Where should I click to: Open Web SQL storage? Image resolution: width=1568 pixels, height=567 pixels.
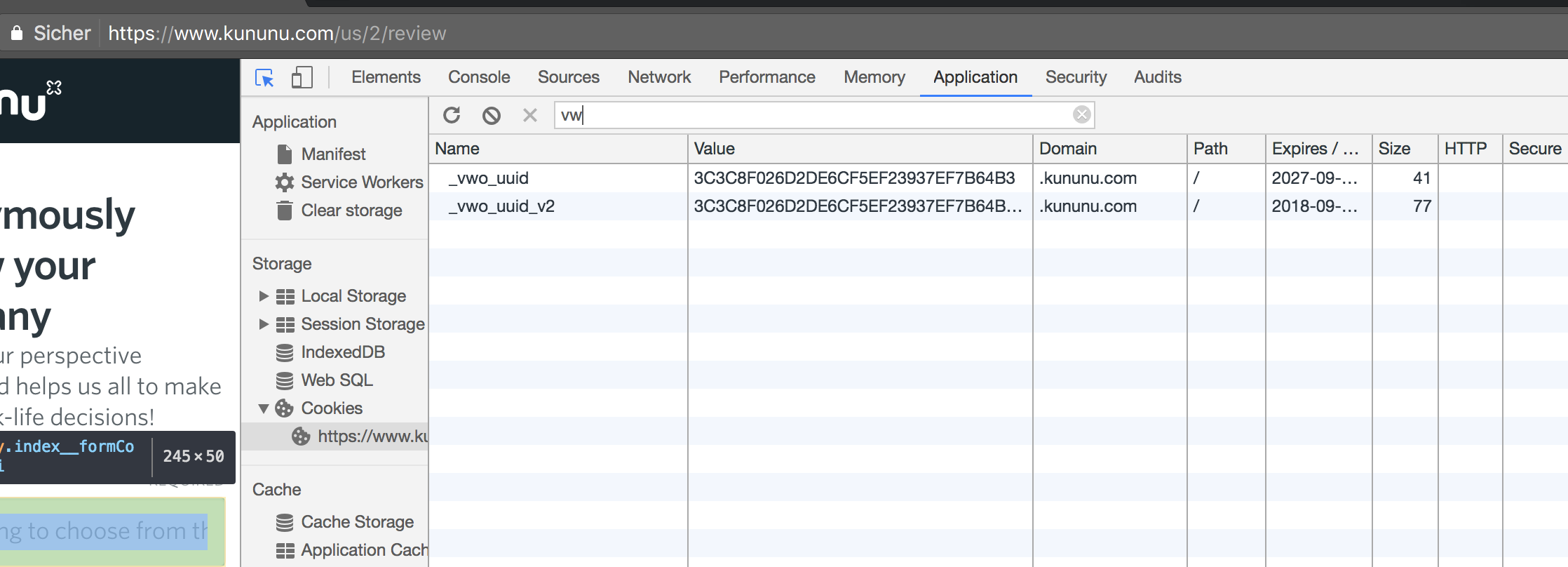[x=337, y=380]
